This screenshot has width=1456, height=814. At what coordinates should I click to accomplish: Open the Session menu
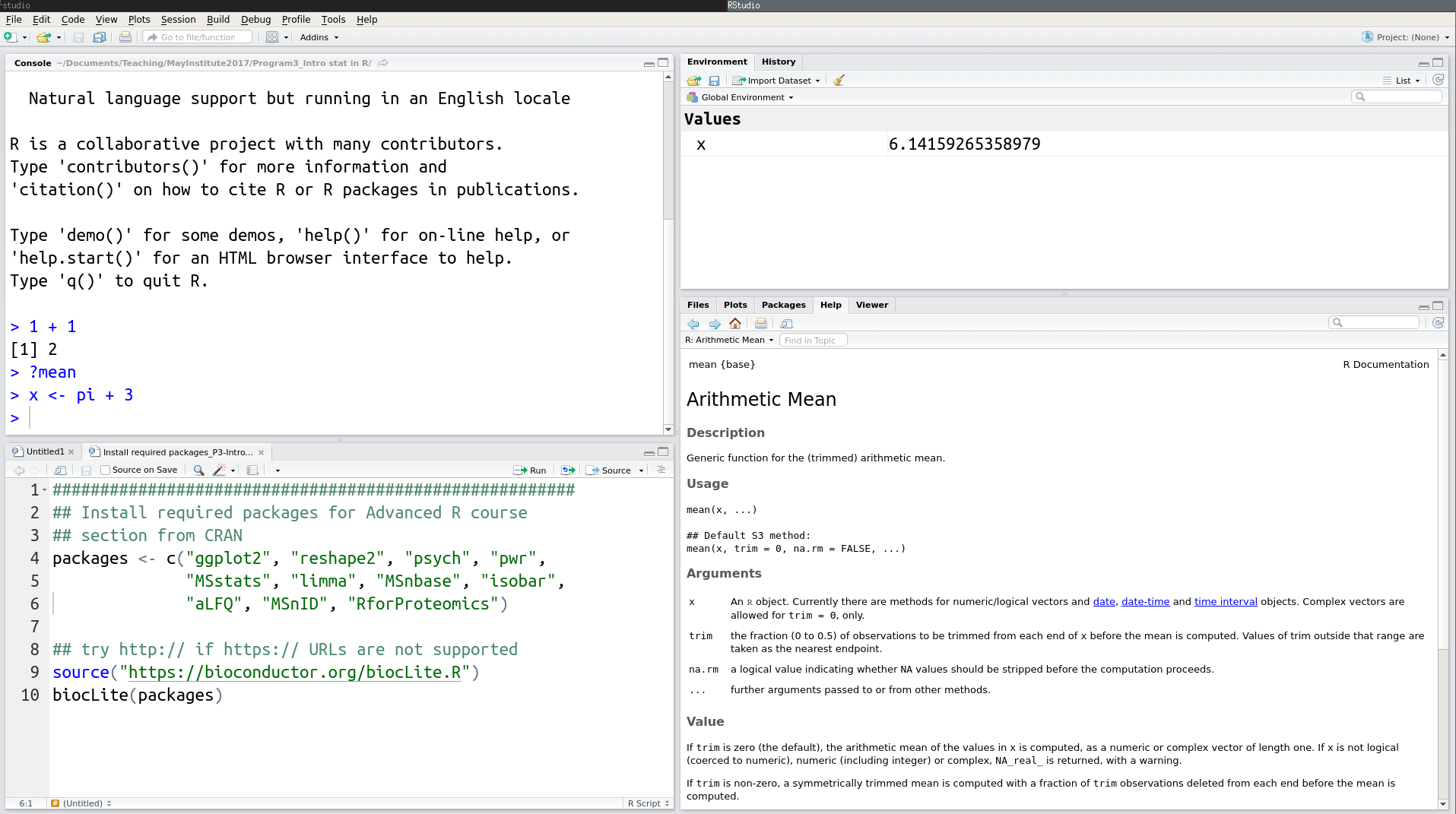178,19
